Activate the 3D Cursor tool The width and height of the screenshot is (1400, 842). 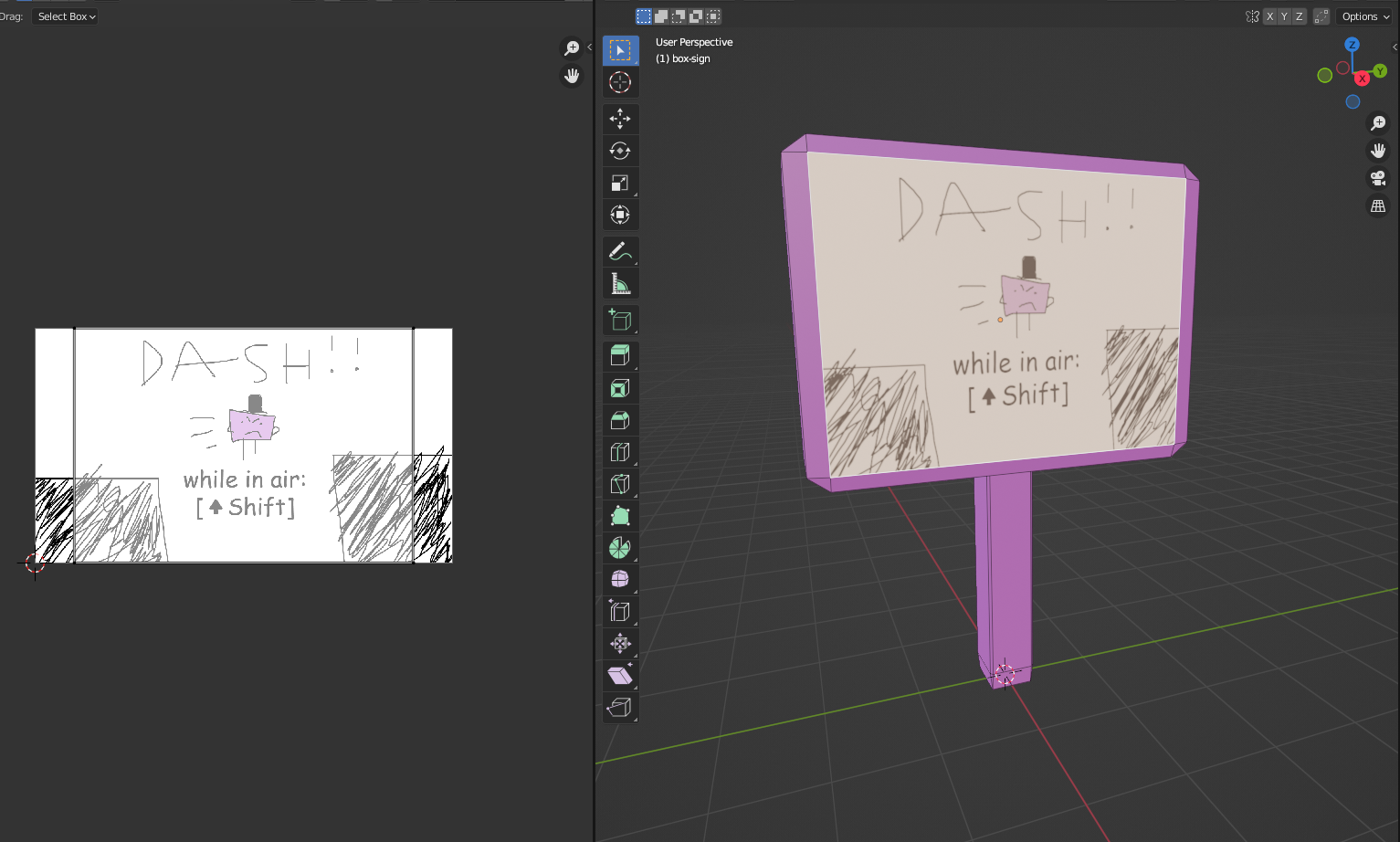click(x=620, y=82)
